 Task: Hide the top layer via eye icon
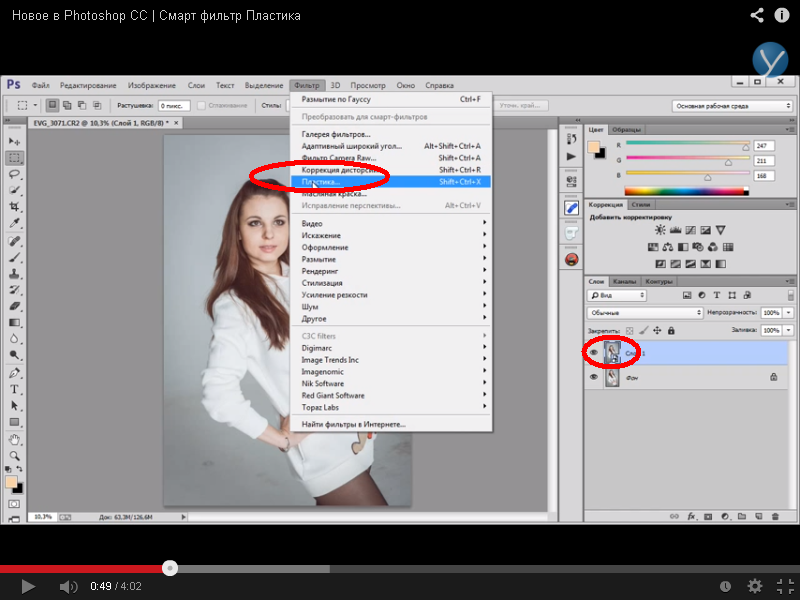click(594, 353)
